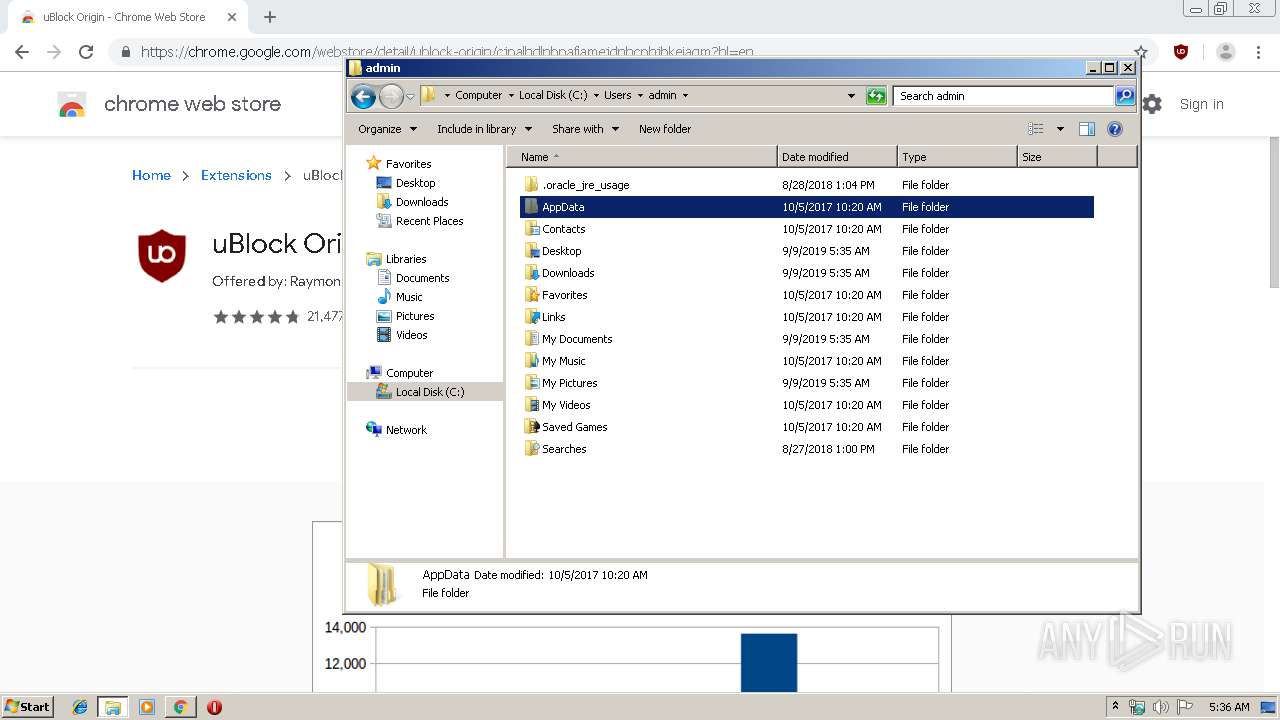Click in the Search admin field
This screenshot has width=1280, height=720.
[1003, 96]
